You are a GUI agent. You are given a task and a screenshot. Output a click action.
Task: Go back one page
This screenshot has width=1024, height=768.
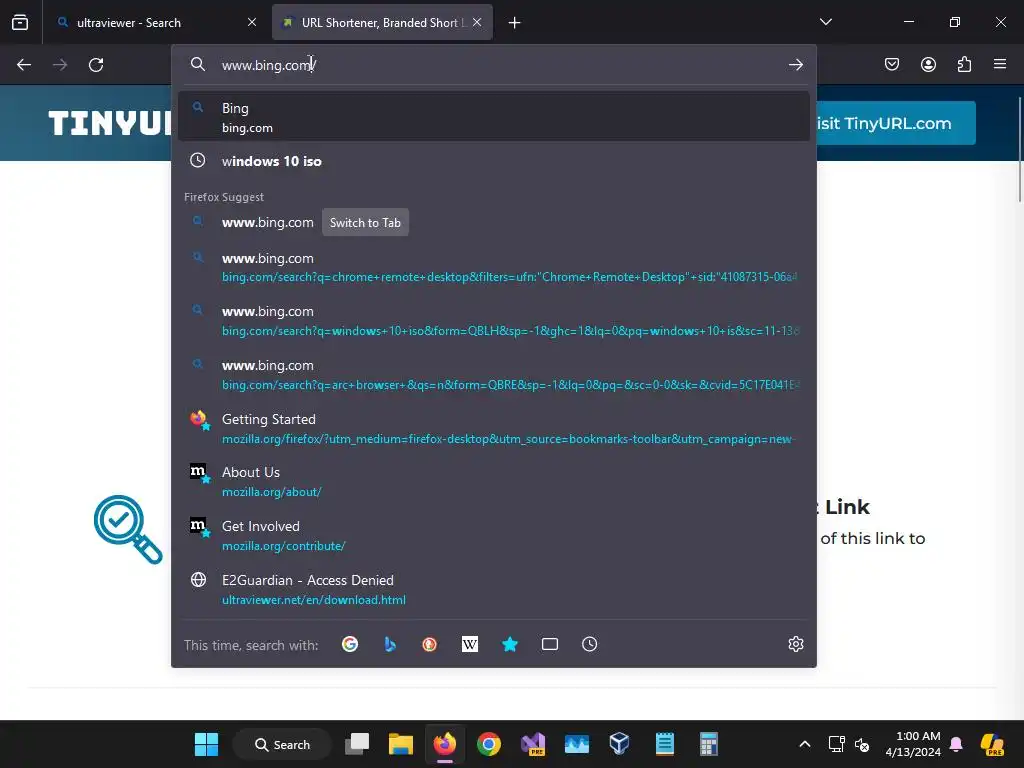[24, 65]
